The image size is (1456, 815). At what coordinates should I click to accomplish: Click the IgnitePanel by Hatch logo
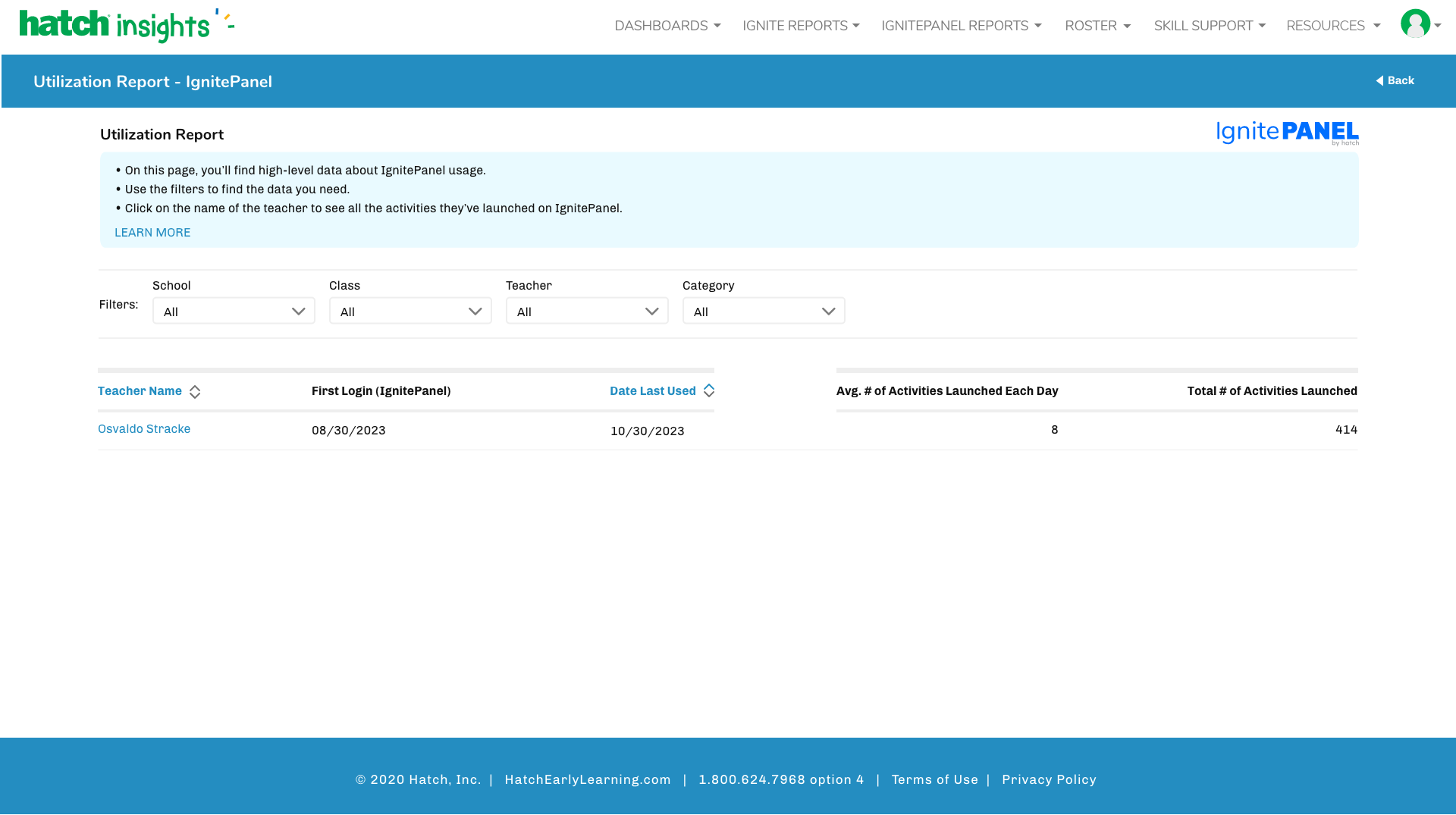coord(1288,133)
